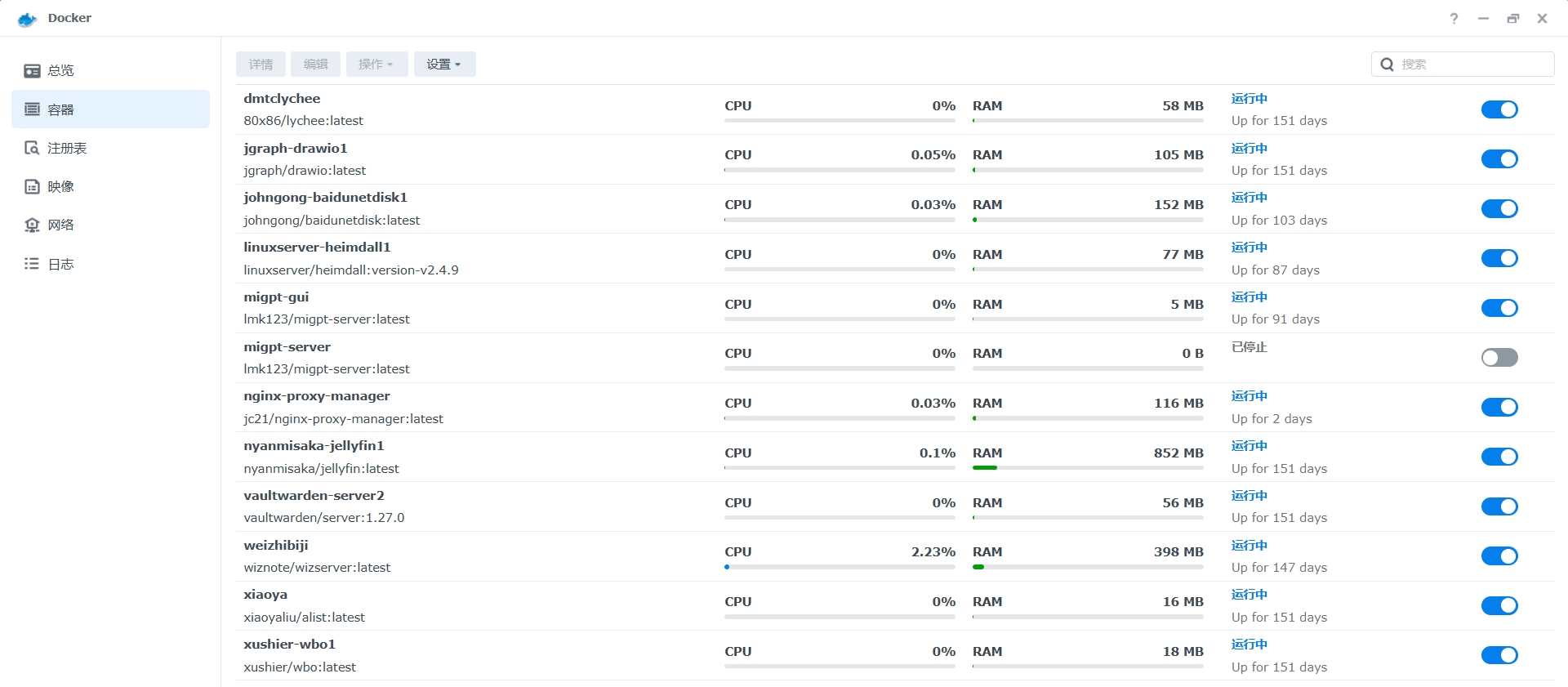Select the migpt-server container name
This screenshot has width=1568, height=687.
click(x=287, y=347)
